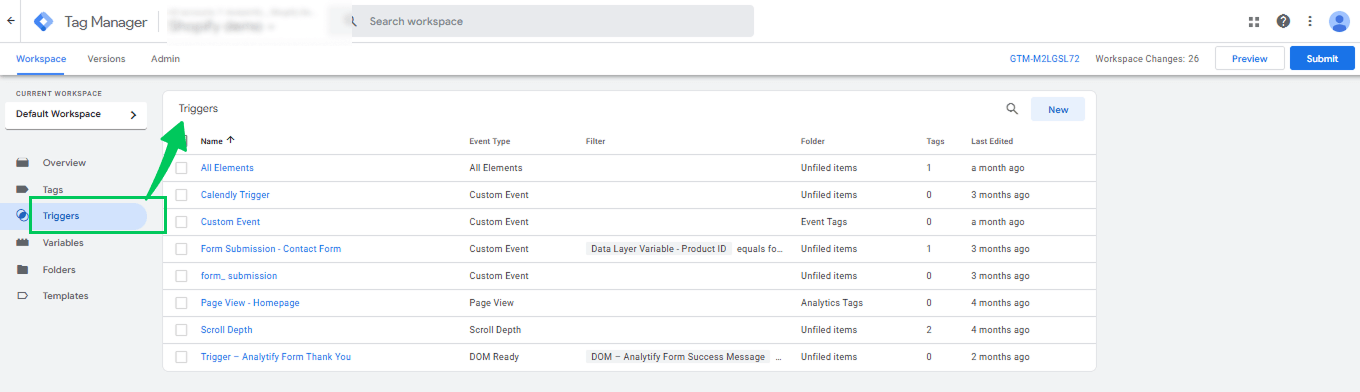Open Trigger – Analytify Form Thank You
This screenshot has height=392, width=1360.
coord(276,357)
